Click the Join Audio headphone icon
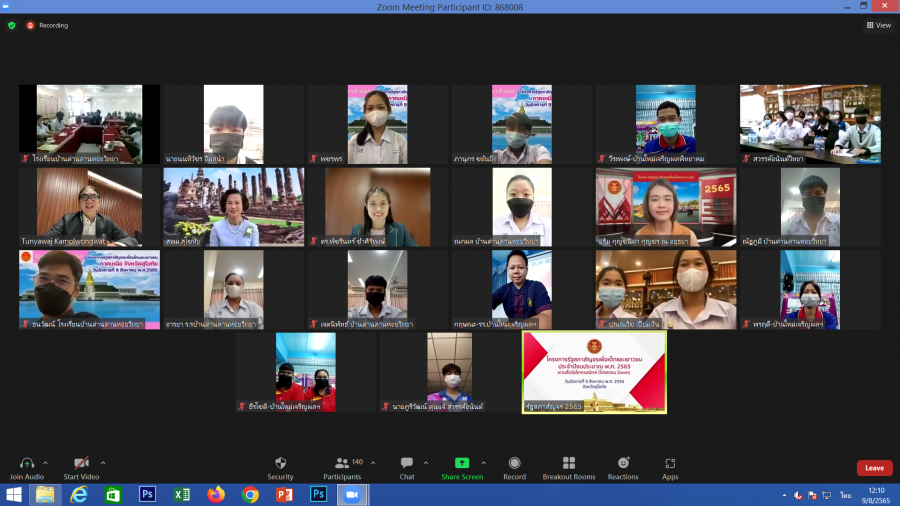 (27, 463)
